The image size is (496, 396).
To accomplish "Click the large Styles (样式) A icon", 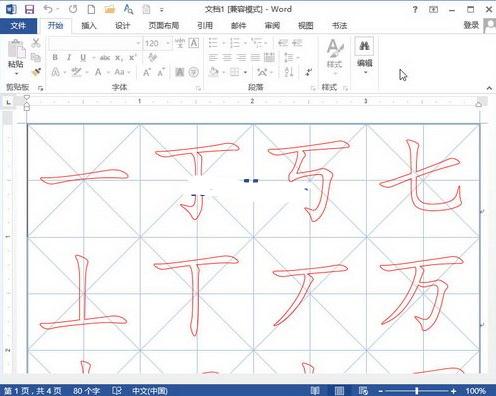I will click(x=335, y=48).
